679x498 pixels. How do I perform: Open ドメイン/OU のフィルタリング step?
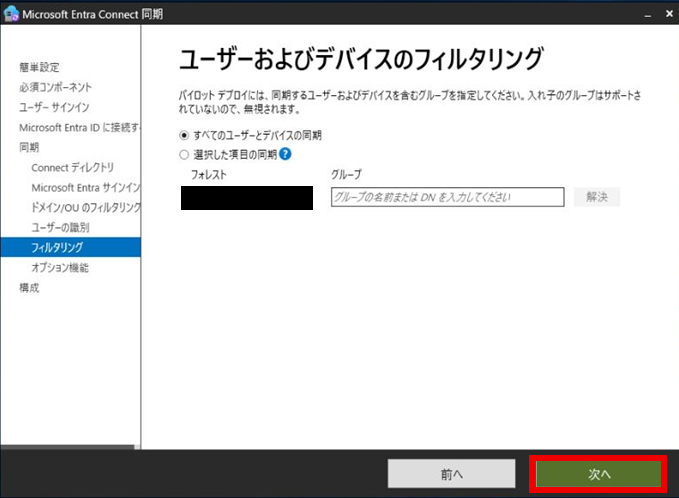(x=85, y=207)
